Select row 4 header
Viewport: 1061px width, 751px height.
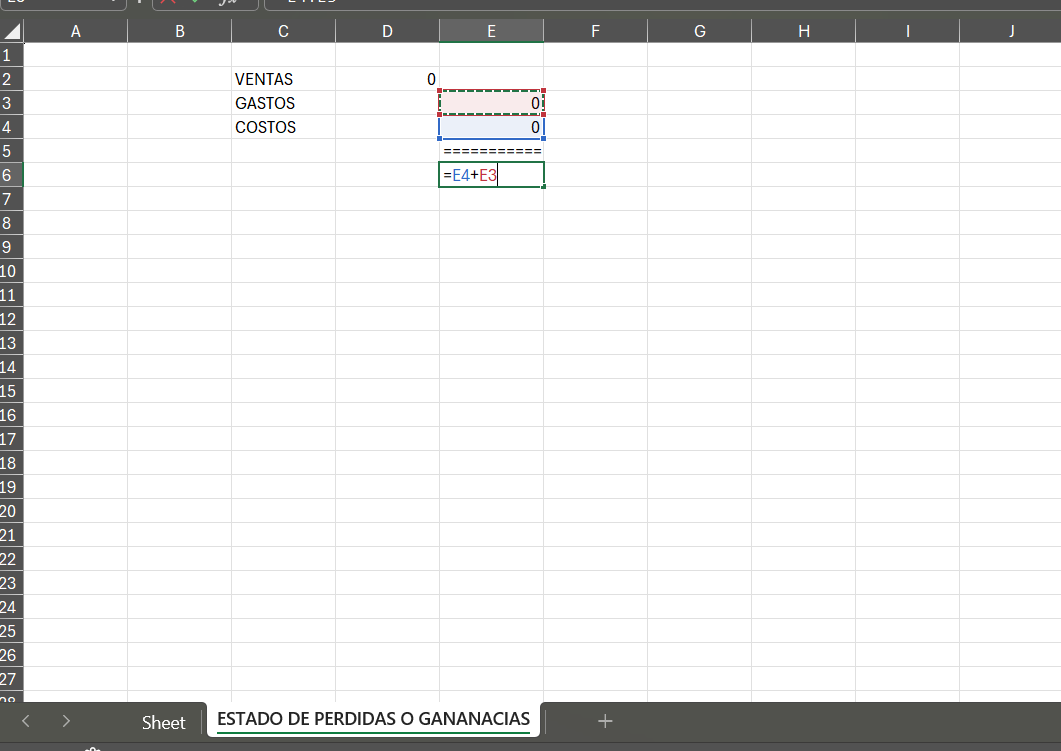[x=12, y=127]
